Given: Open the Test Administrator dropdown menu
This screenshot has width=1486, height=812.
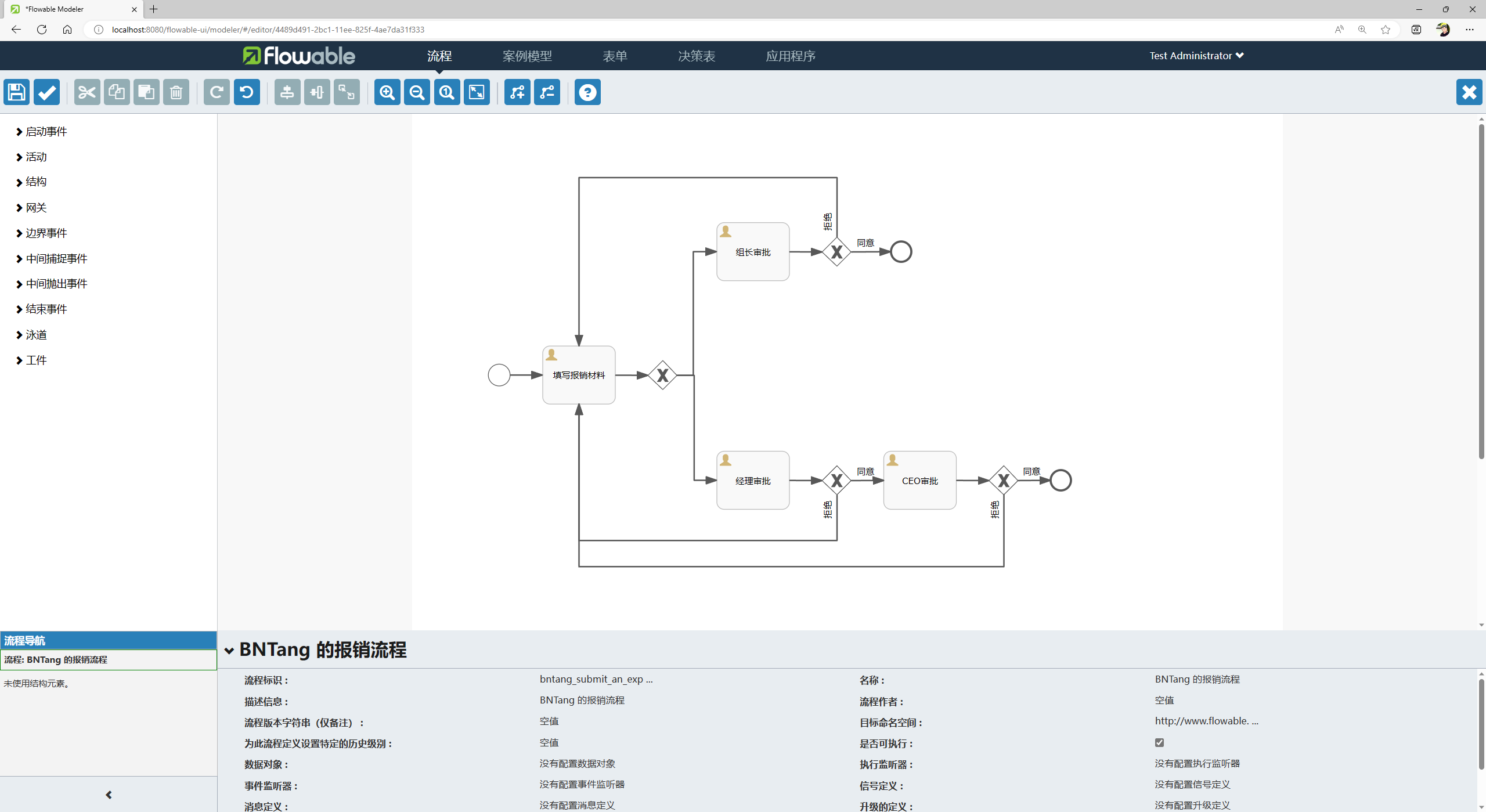Looking at the screenshot, I should pos(1196,56).
